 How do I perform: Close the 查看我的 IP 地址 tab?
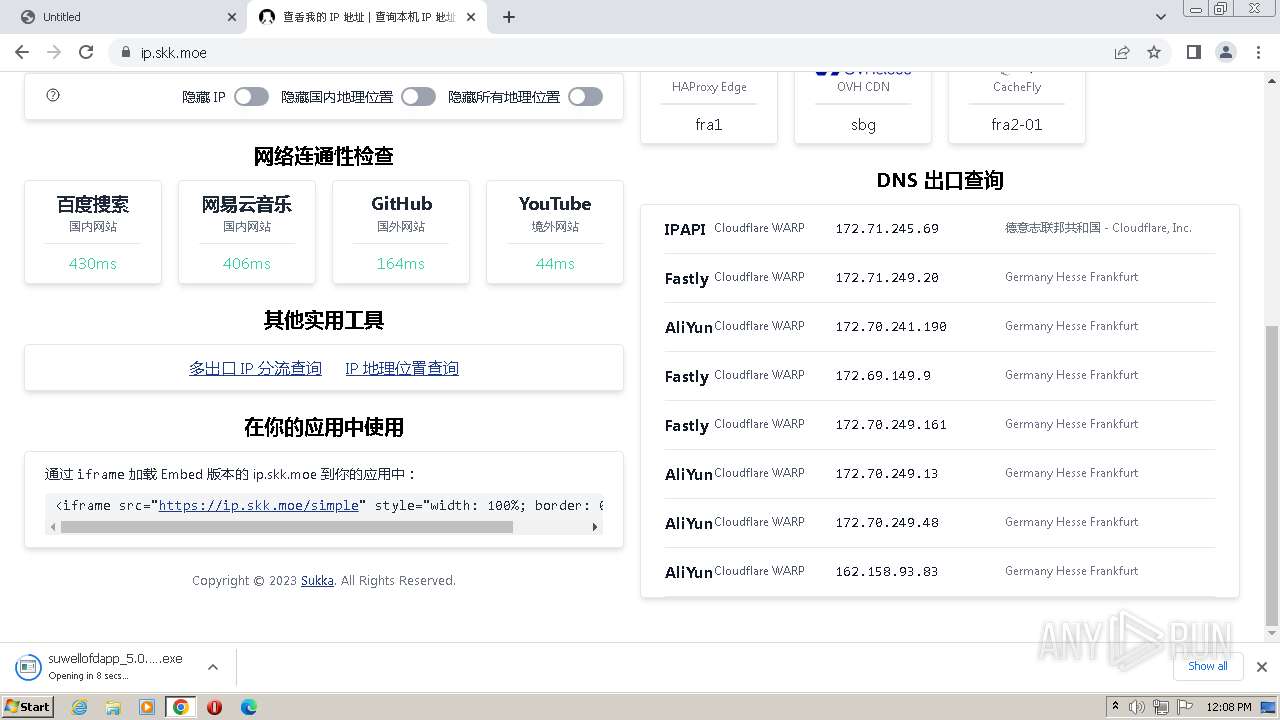(470, 17)
